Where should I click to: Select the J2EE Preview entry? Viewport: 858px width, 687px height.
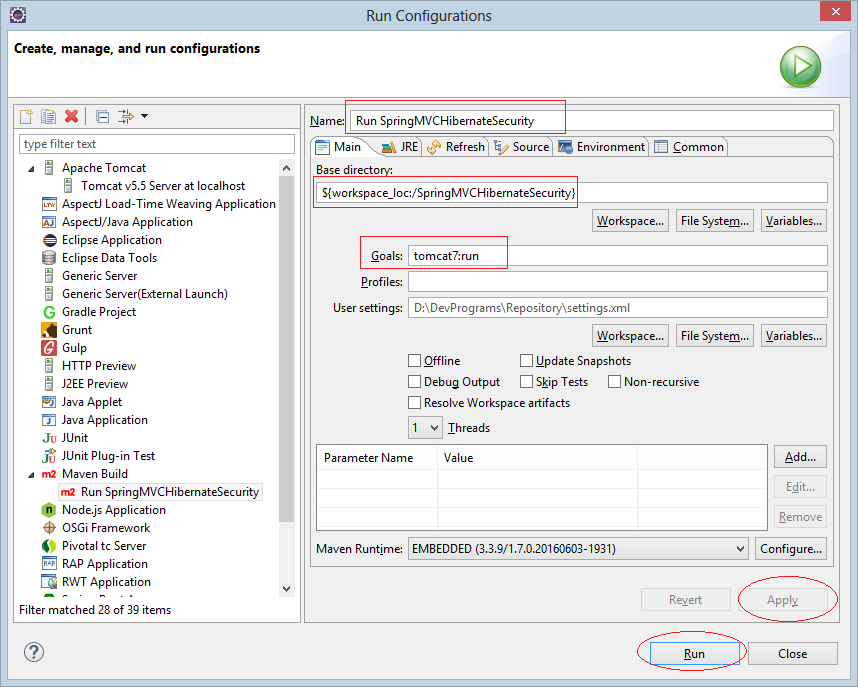(x=95, y=384)
